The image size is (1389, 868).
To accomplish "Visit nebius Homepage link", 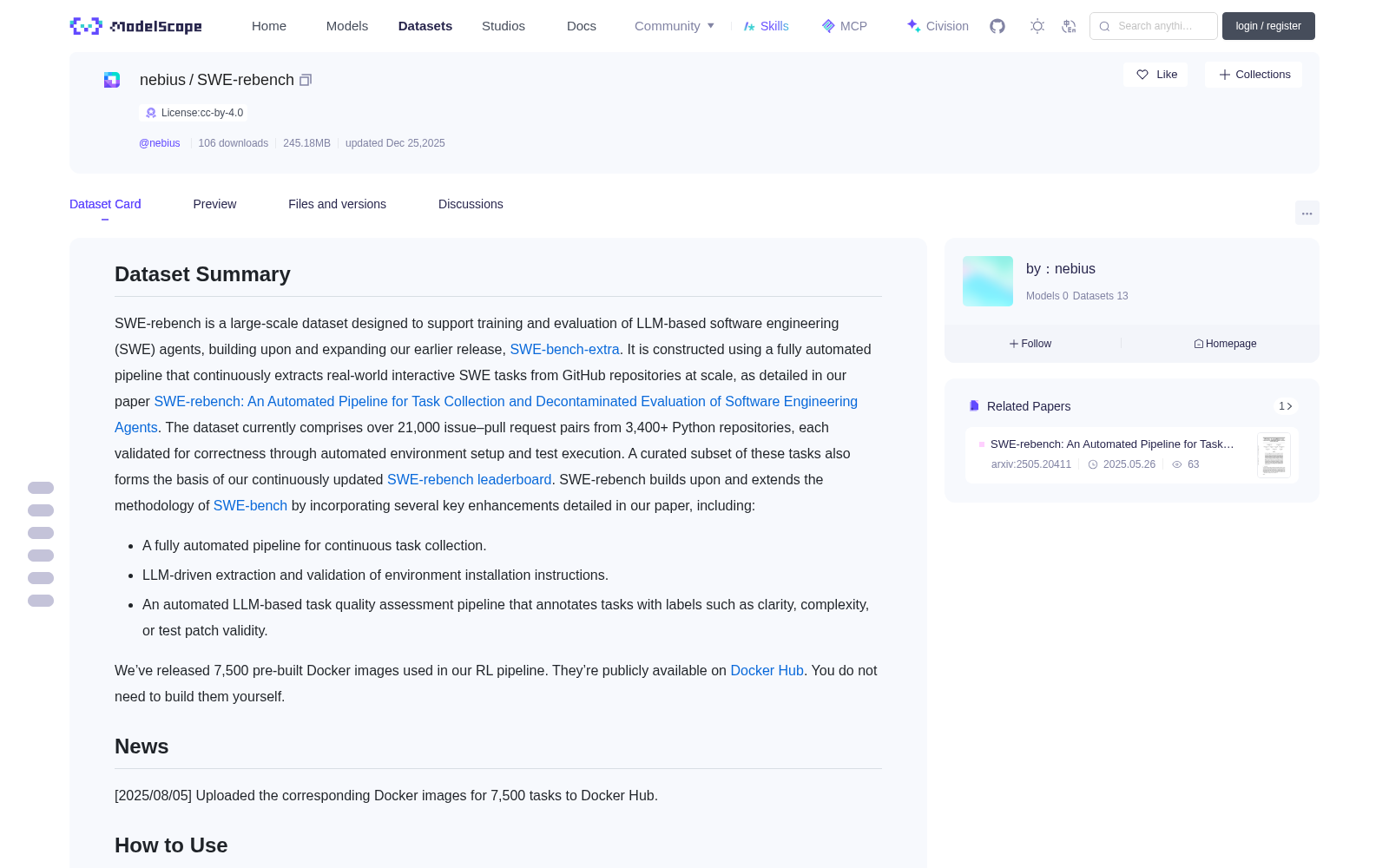I will coord(1225,344).
